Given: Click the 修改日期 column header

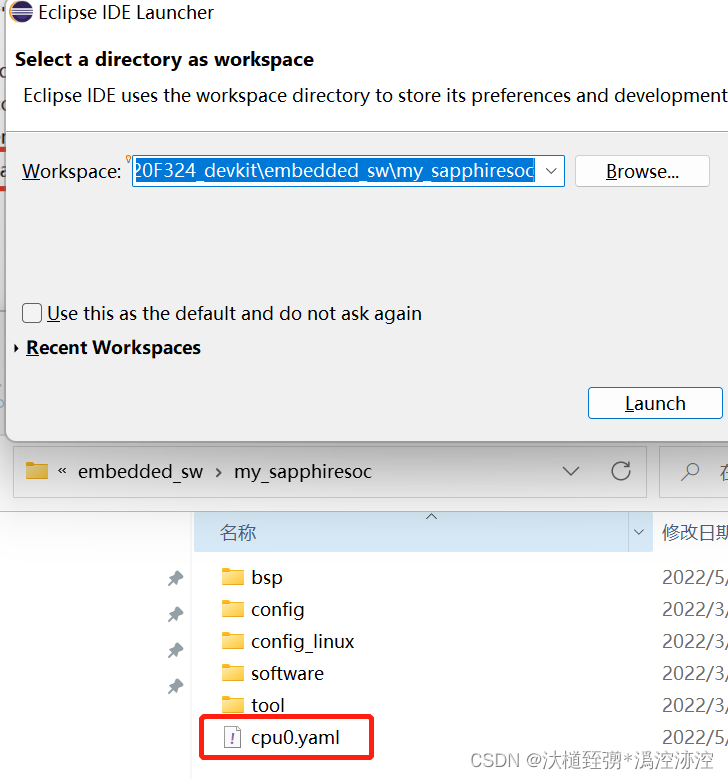Looking at the screenshot, I should point(694,533).
